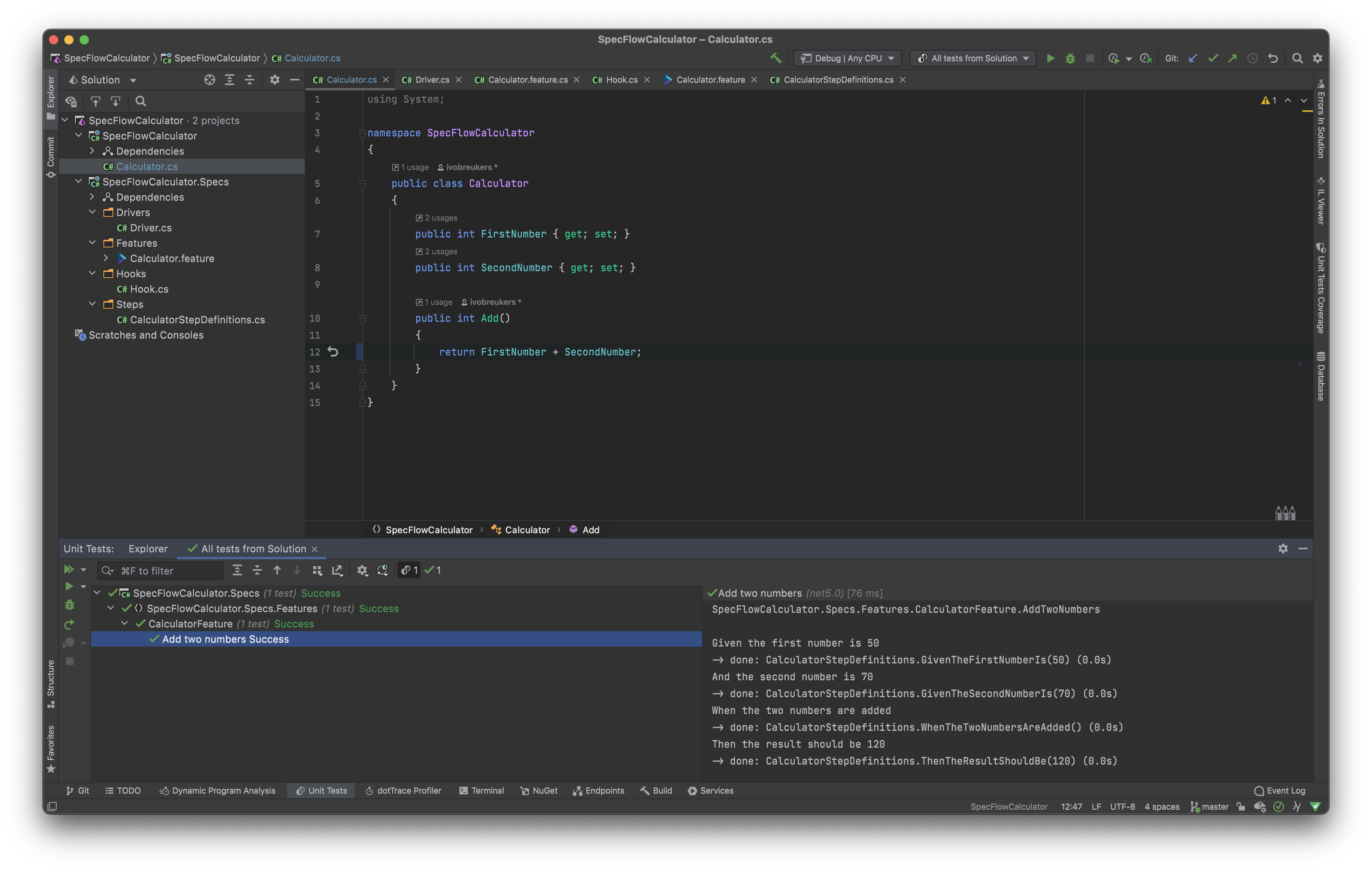Click the Git rollback icon in toolbar
Screen dimensions: 1372x871
1272,58
